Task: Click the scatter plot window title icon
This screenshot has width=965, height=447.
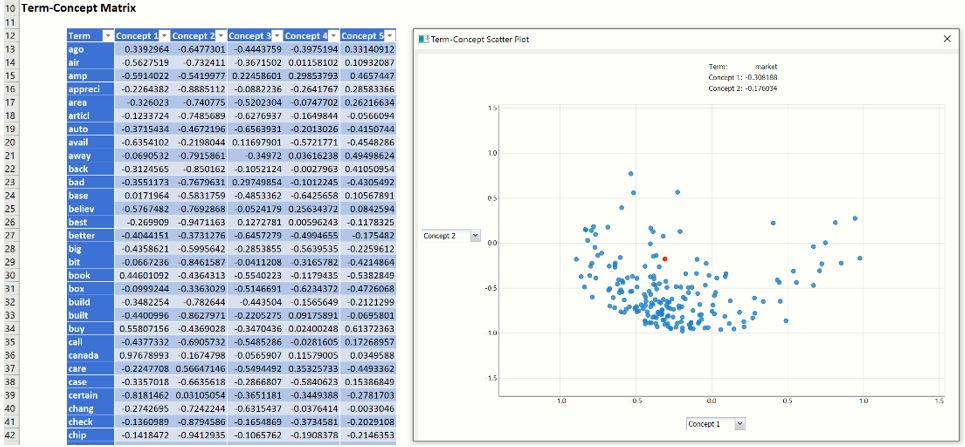Action: pos(423,39)
